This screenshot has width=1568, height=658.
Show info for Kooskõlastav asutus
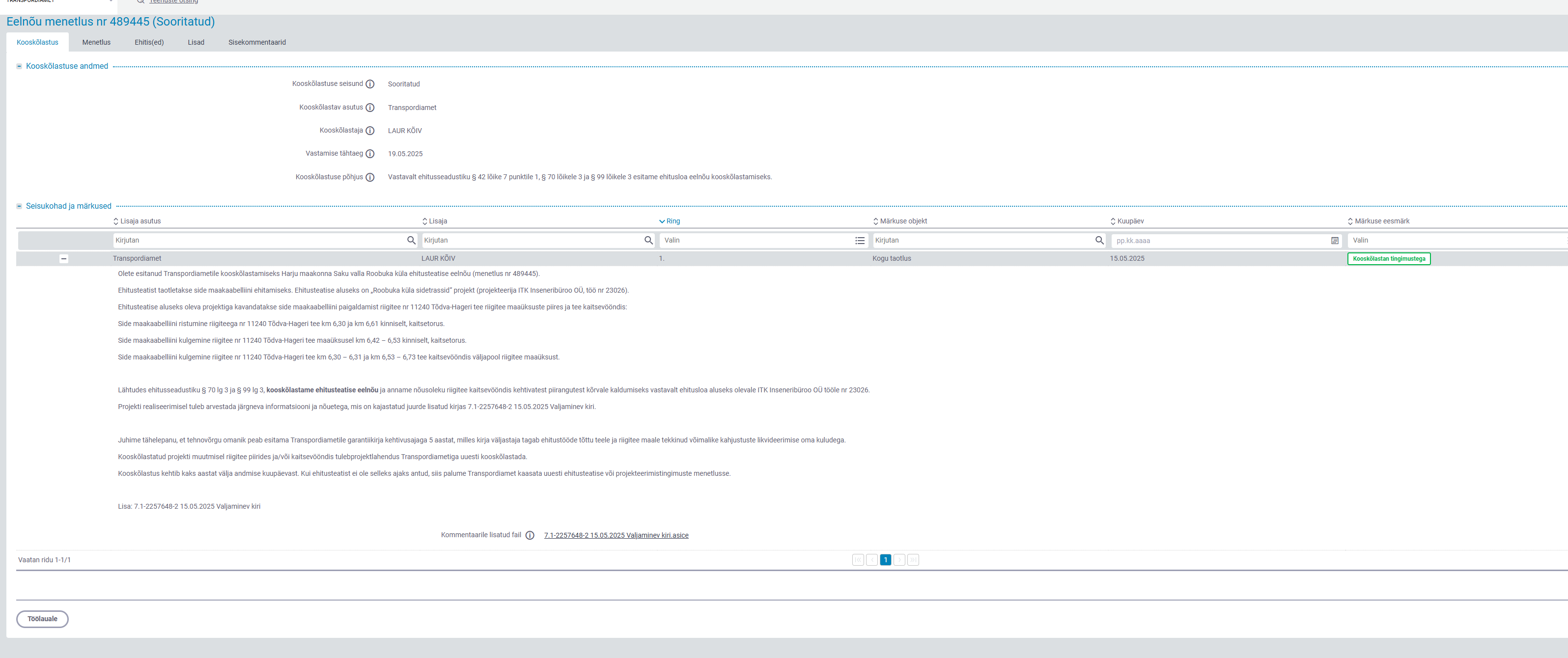(x=370, y=108)
